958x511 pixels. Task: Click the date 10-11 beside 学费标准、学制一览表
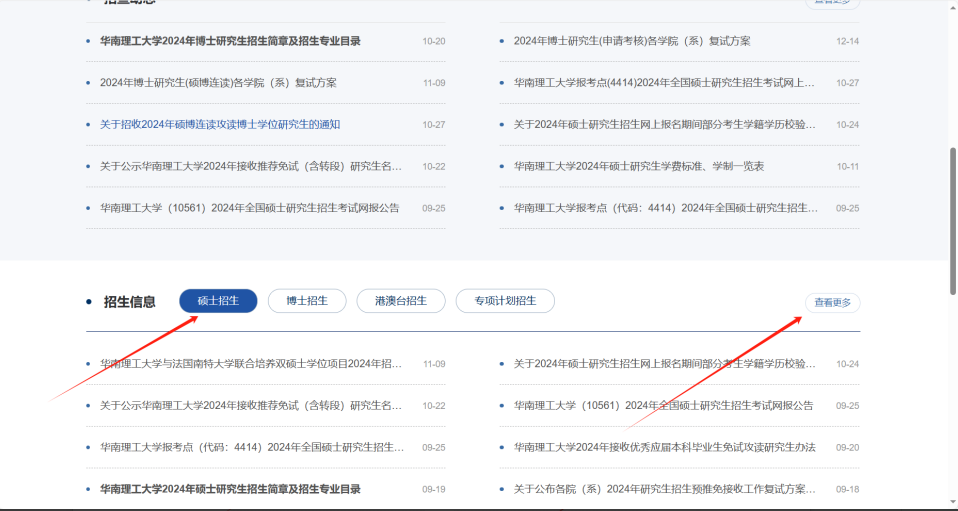[x=847, y=166]
